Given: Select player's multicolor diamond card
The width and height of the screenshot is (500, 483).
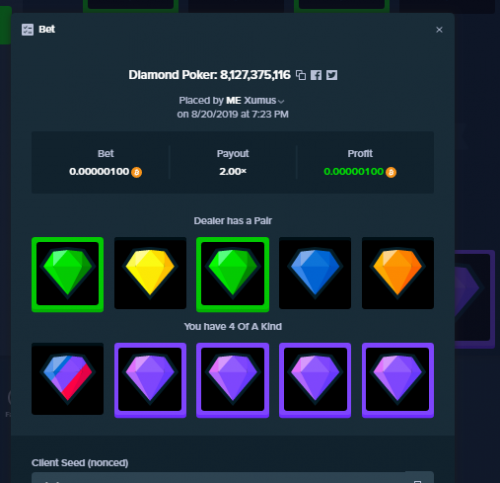Looking at the screenshot, I should click(x=68, y=379).
